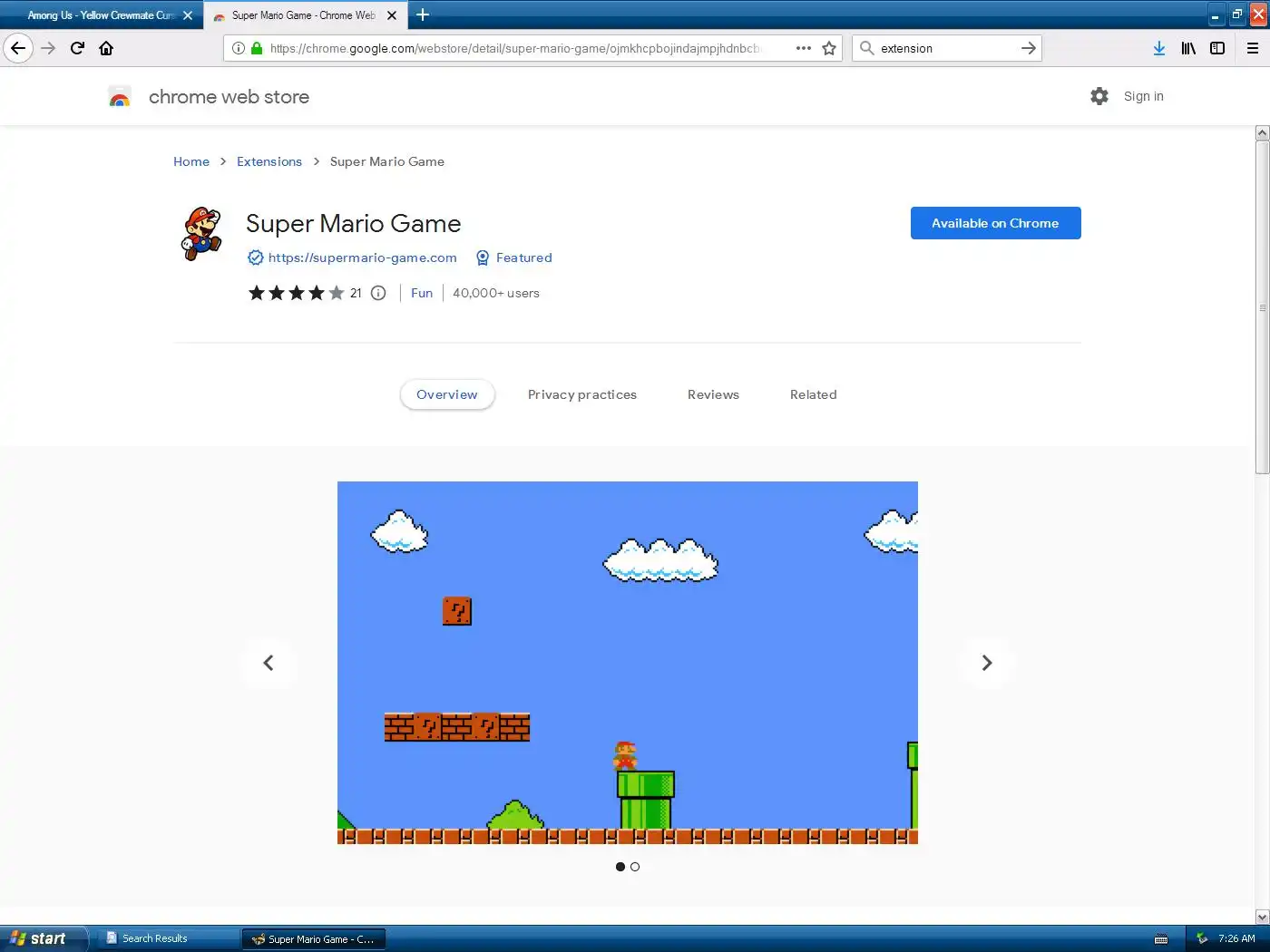1270x952 pixels.
Task: Toggle the sidebar view icon
Action: 1217,48
